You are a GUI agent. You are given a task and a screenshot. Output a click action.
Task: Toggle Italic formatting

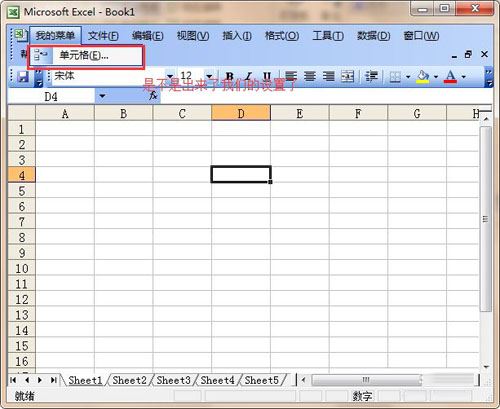[x=248, y=77]
